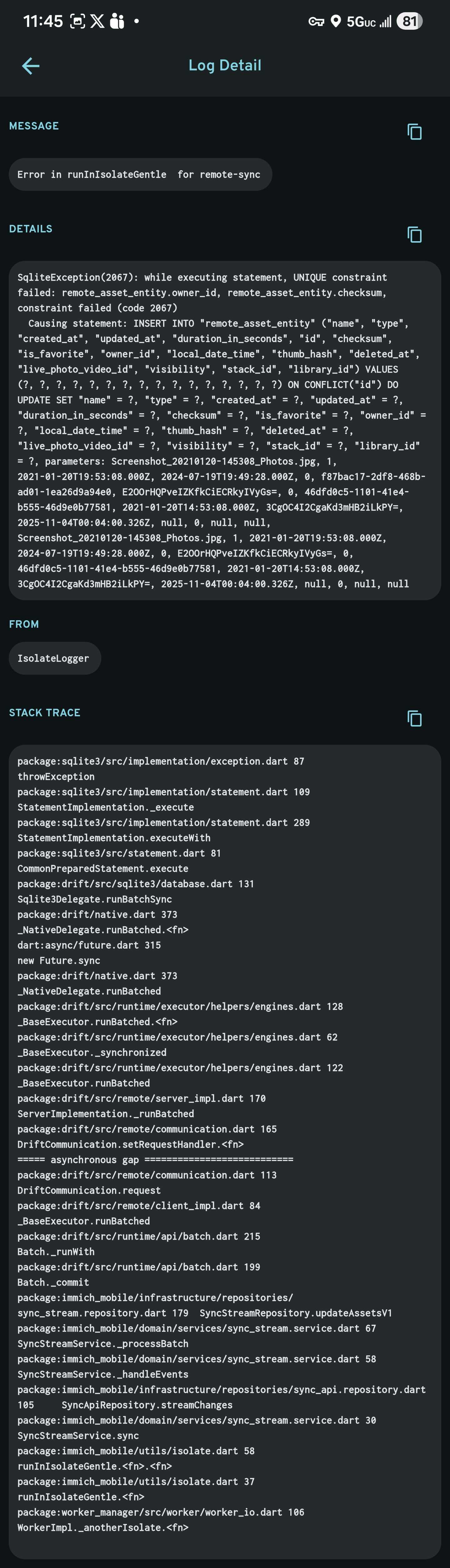Tap the DETAILS section heading

click(30, 229)
